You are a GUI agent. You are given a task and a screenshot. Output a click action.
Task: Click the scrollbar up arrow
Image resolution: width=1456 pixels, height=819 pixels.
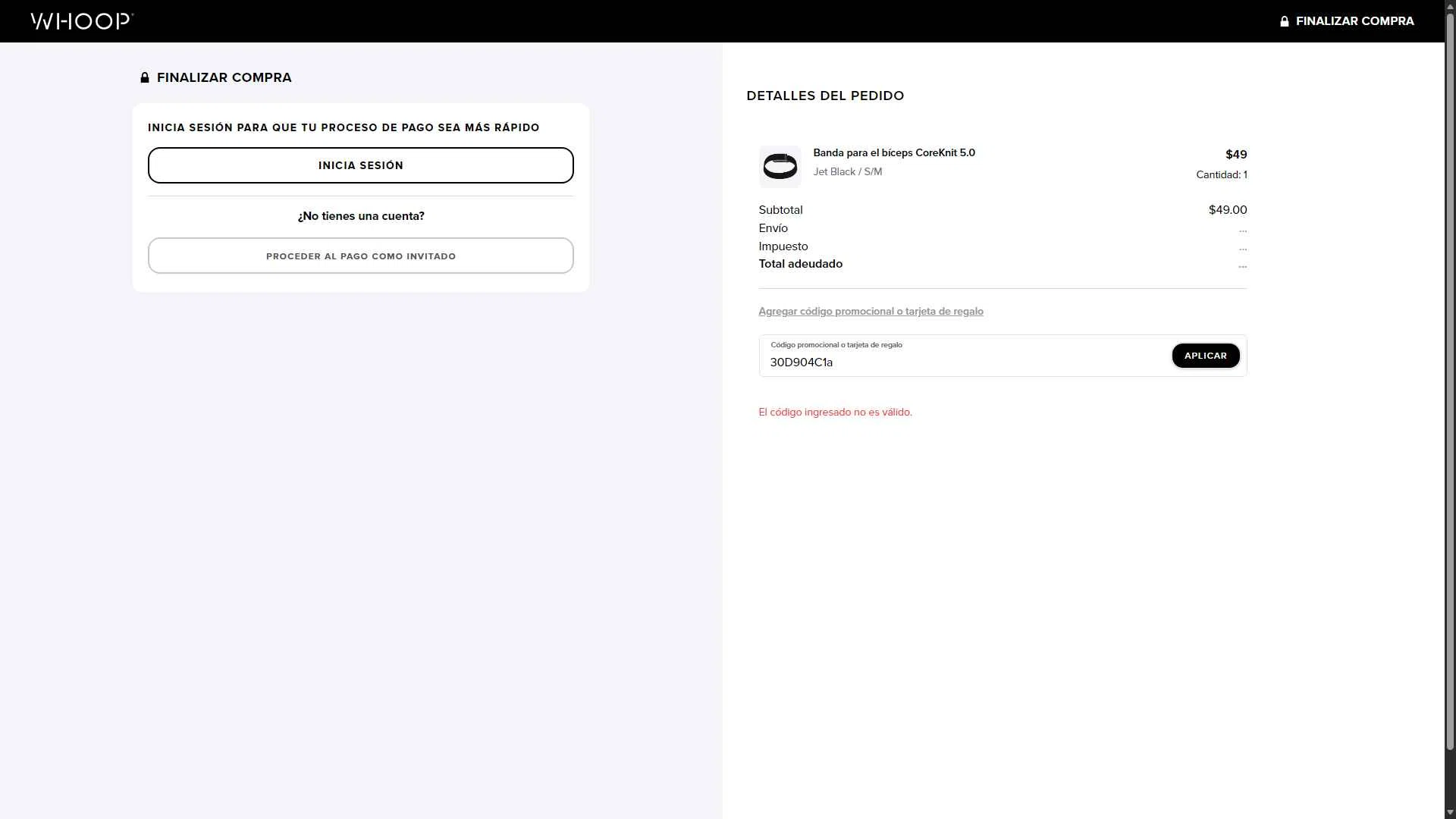[1450, 6]
